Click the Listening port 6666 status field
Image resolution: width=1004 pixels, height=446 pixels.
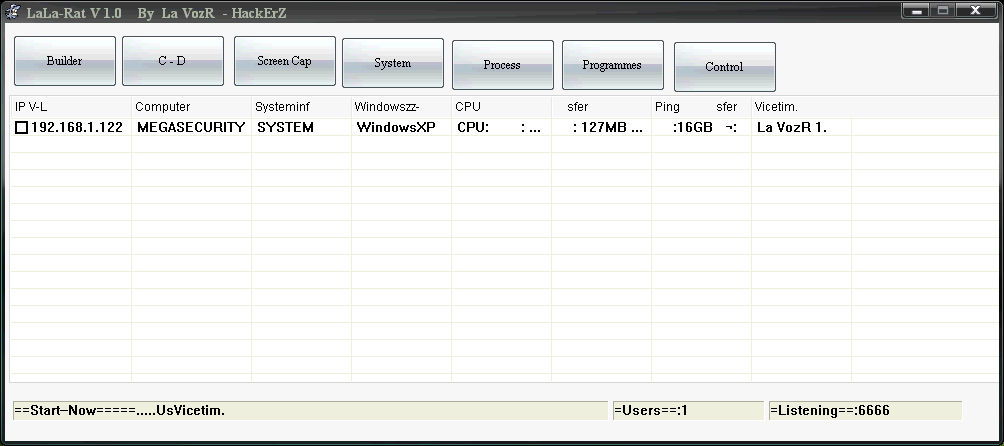point(864,410)
